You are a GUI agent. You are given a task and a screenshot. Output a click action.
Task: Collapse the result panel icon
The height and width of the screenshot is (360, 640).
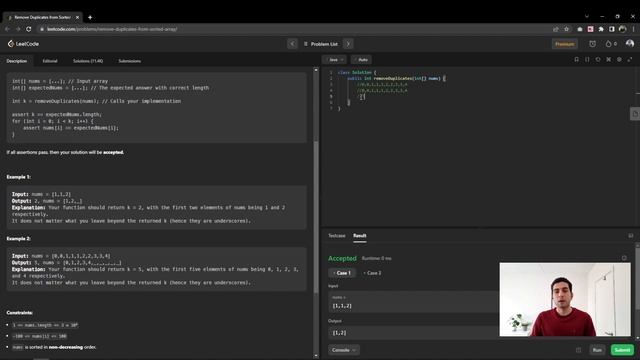pos(631,236)
